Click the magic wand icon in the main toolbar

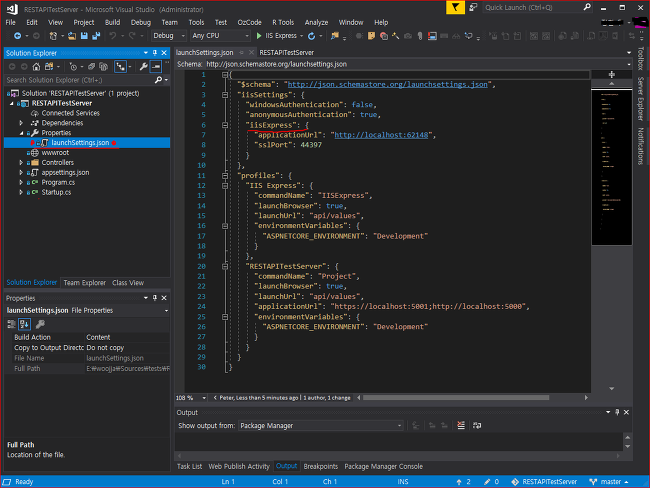[x=395, y=36]
